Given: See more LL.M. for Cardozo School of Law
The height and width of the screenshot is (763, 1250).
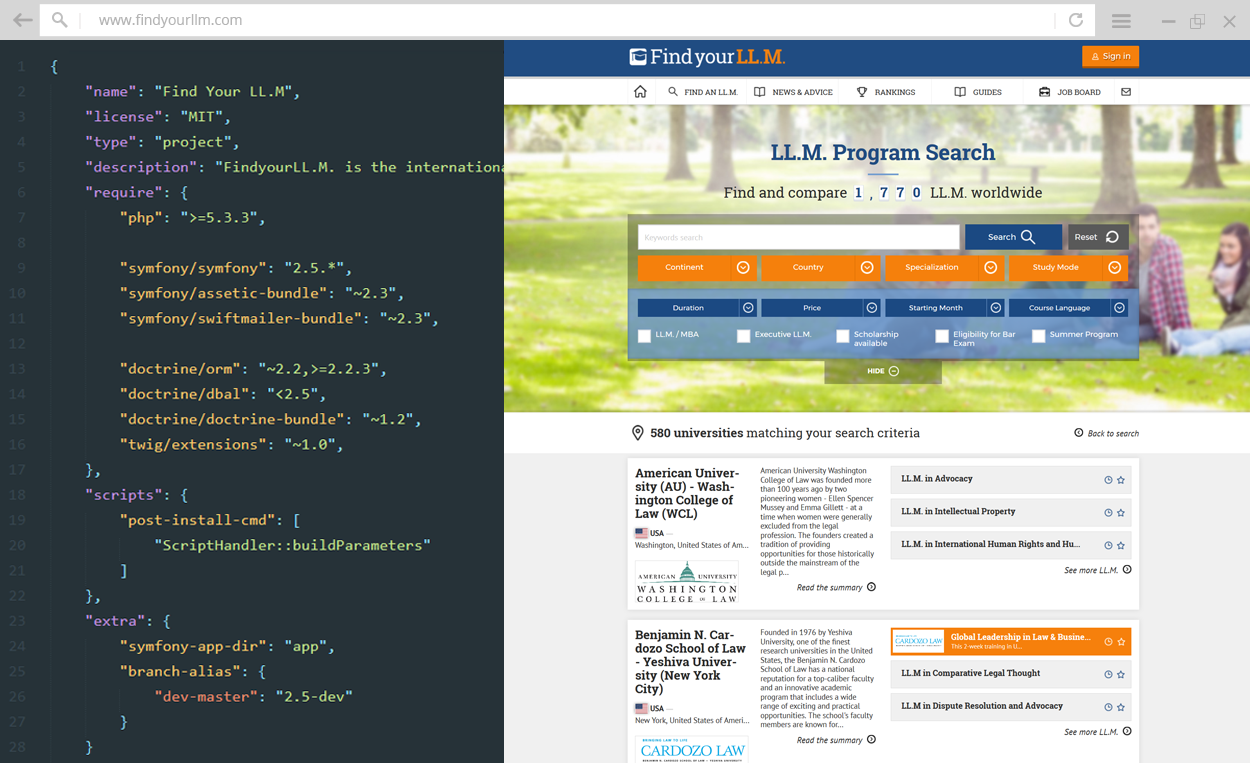Looking at the screenshot, I should pos(1091,732).
